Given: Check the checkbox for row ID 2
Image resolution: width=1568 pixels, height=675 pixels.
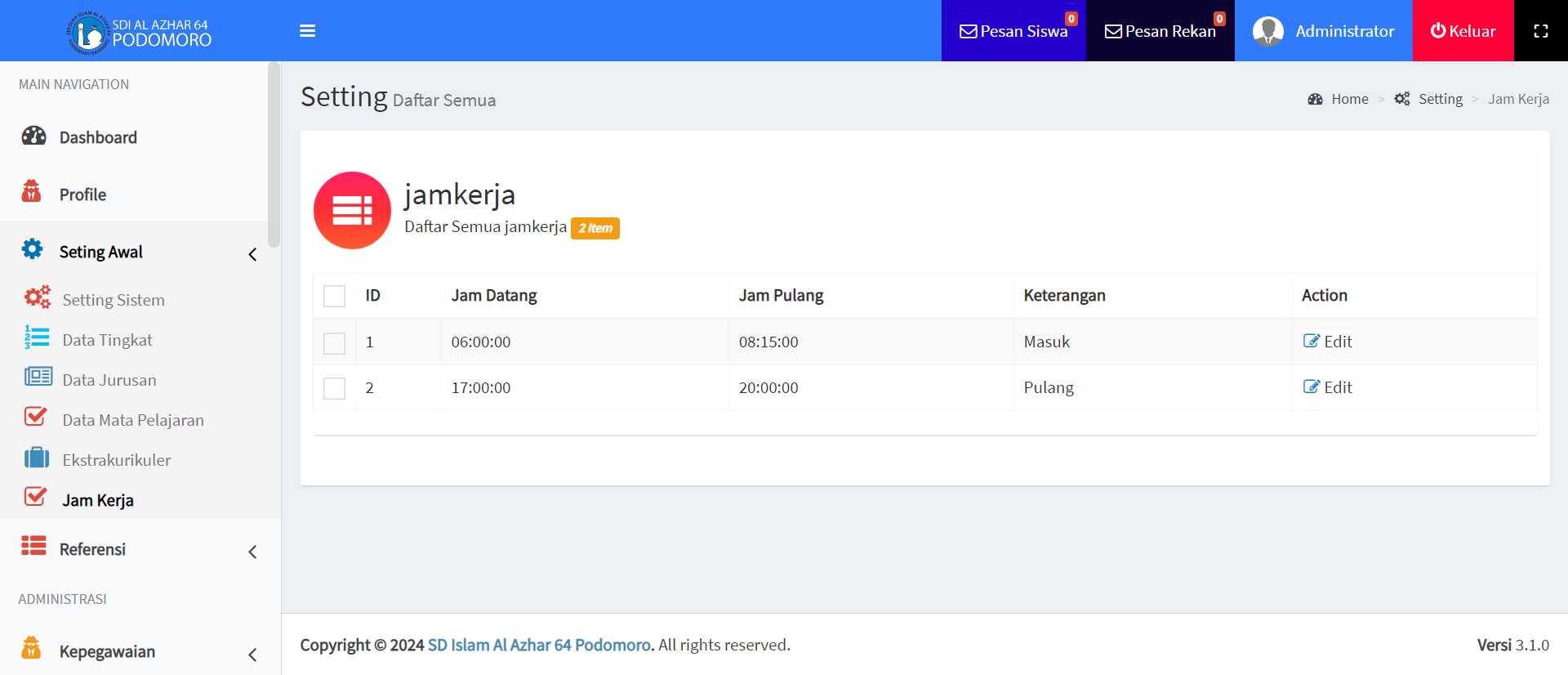Looking at the screenshot, I should coord(334,388).
